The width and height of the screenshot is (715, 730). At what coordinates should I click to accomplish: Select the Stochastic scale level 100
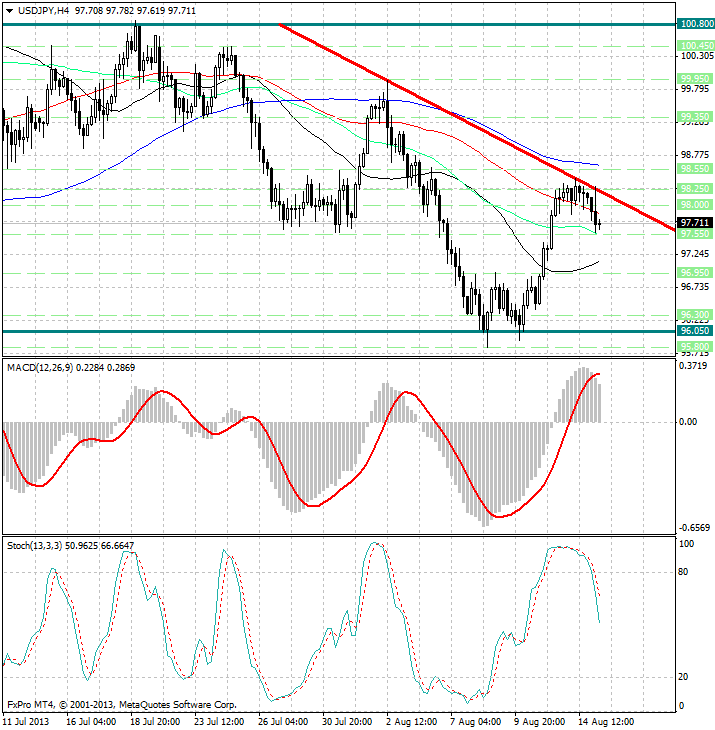pos(687,544)
